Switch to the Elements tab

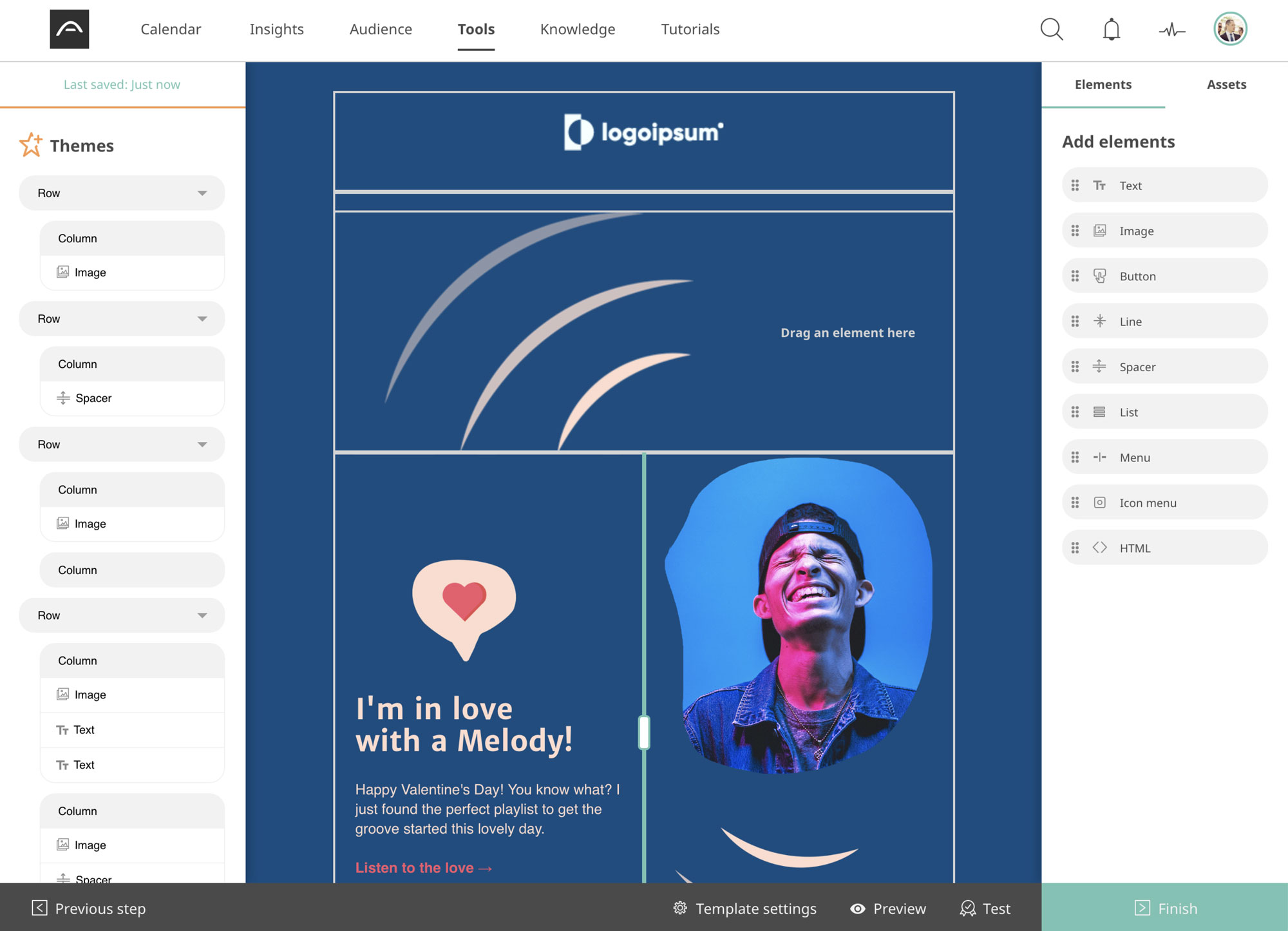pyautogui.click(x=1103, y=84)
